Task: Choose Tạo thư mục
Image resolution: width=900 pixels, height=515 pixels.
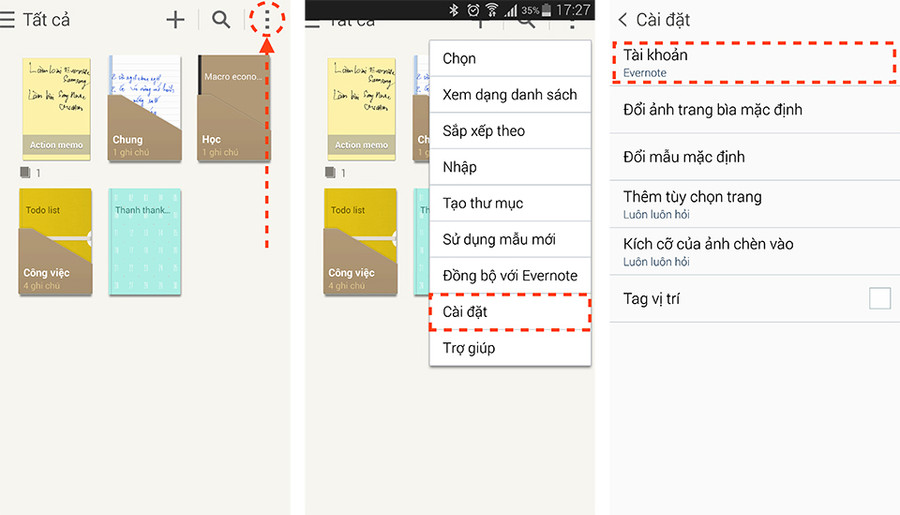Action: 510,203
